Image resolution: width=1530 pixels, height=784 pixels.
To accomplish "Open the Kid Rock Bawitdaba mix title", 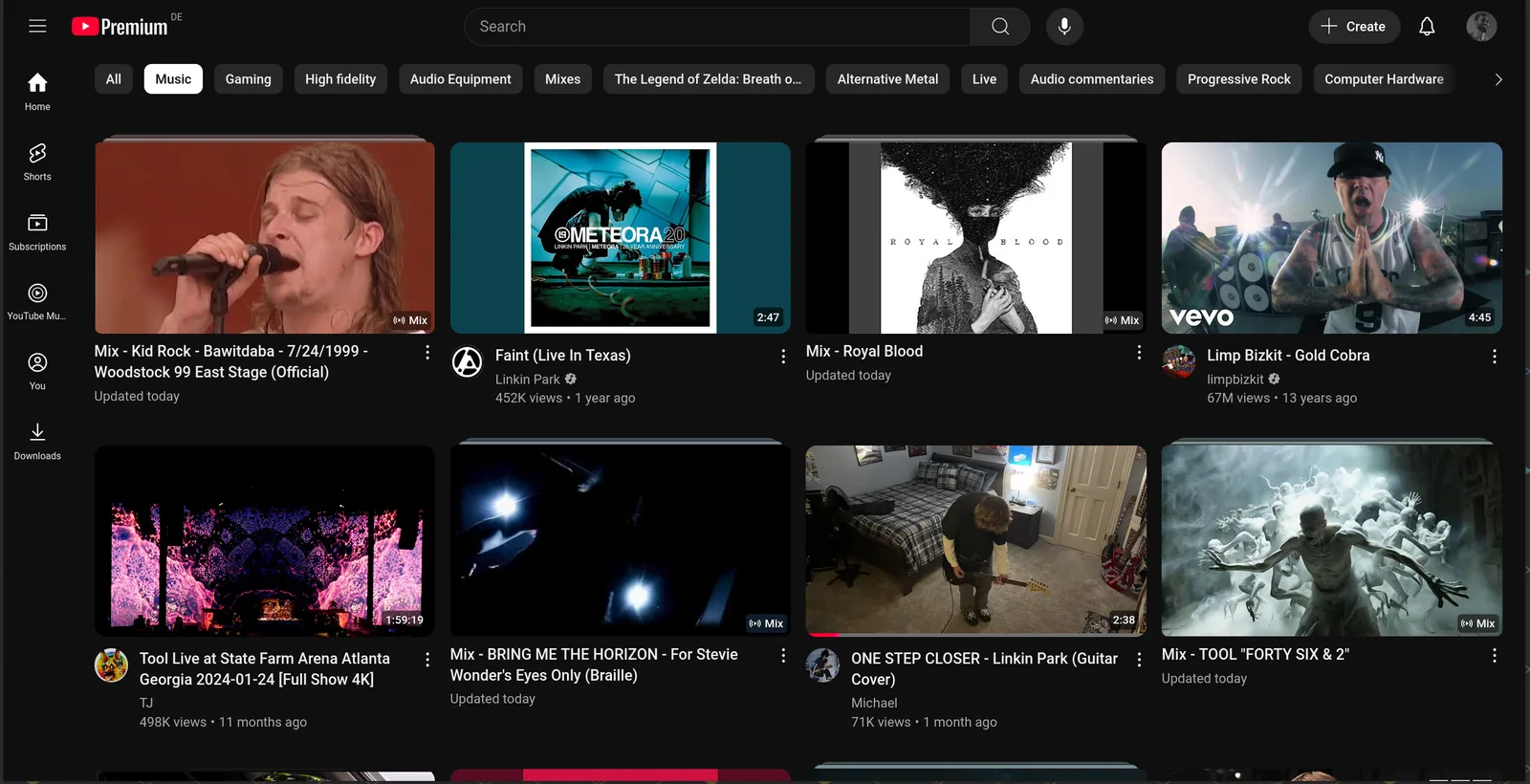I will (x=231, y=361).
